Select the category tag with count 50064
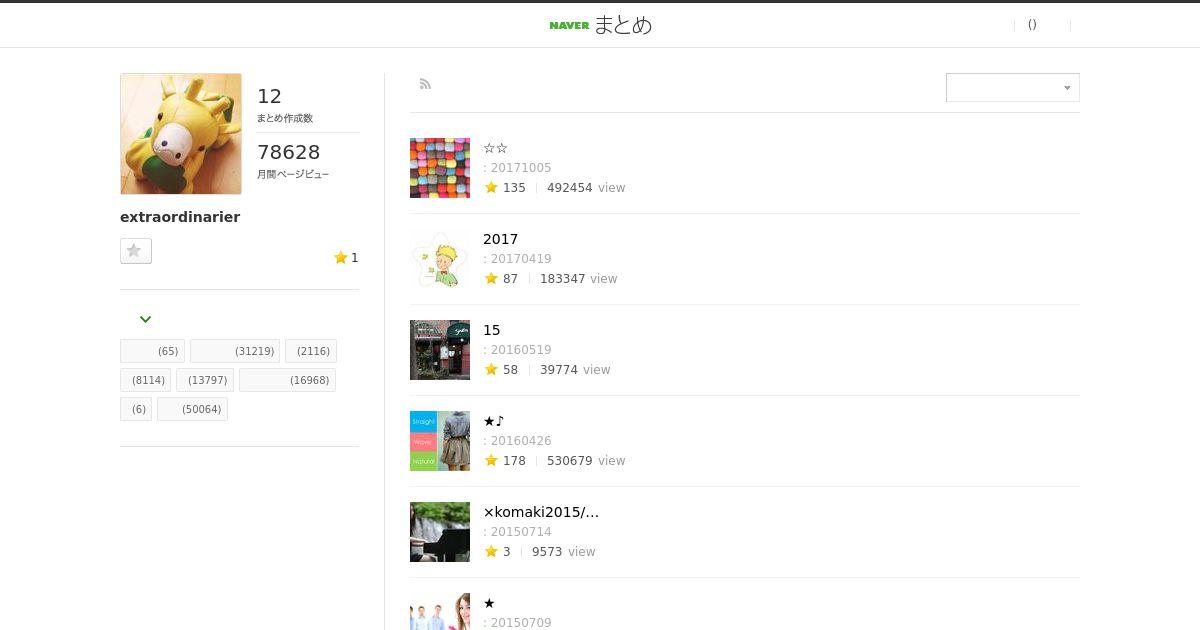 pos(192,409)
